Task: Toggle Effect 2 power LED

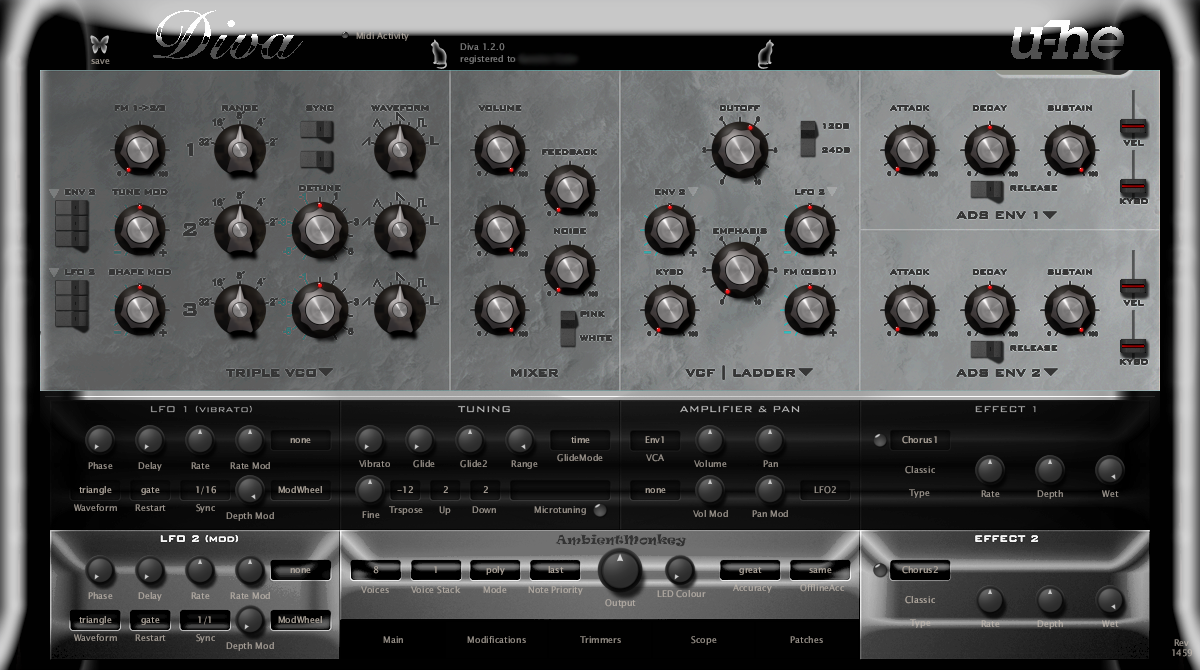Action: [880, 571]
